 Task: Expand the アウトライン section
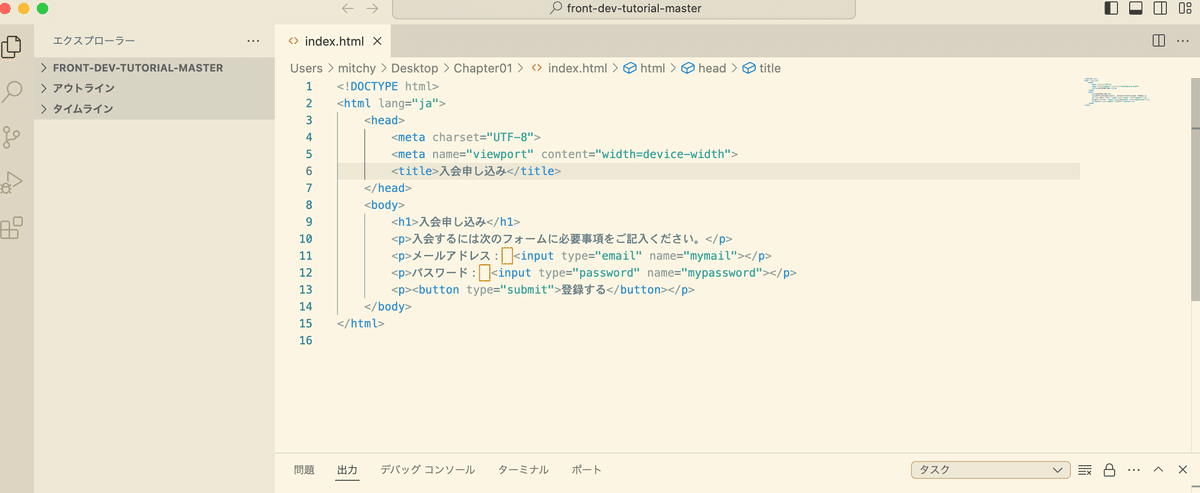pos(155,88)
